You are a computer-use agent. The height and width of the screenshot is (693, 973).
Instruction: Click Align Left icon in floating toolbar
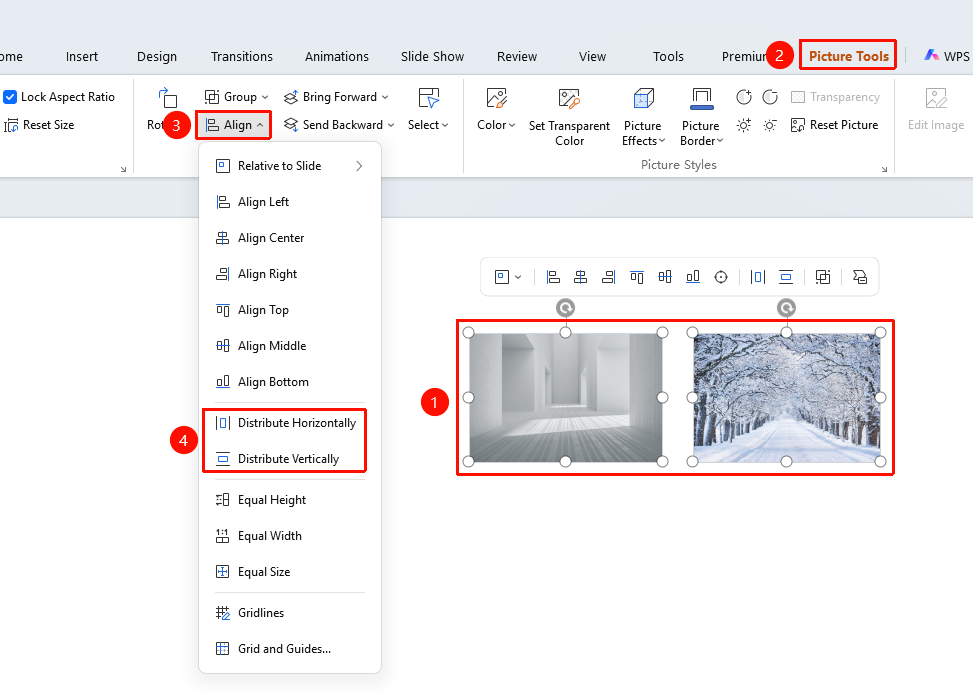click(x=553, y=277)
